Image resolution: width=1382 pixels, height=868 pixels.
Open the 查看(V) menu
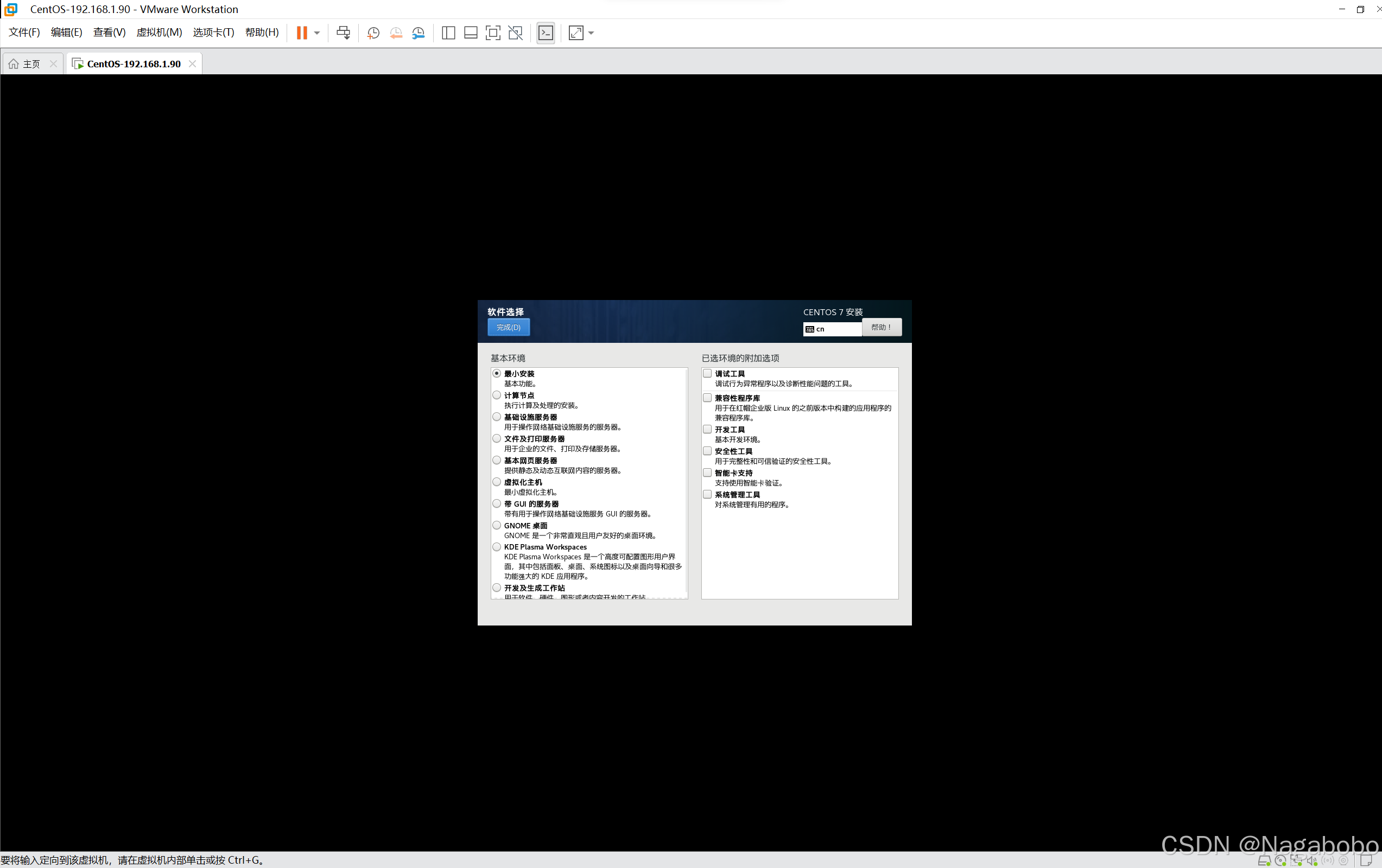click(109, 32)
